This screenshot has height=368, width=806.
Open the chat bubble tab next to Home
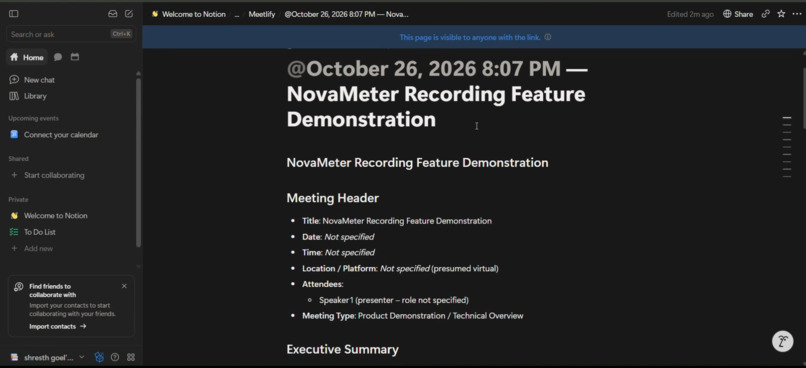(x=58, y=57)
